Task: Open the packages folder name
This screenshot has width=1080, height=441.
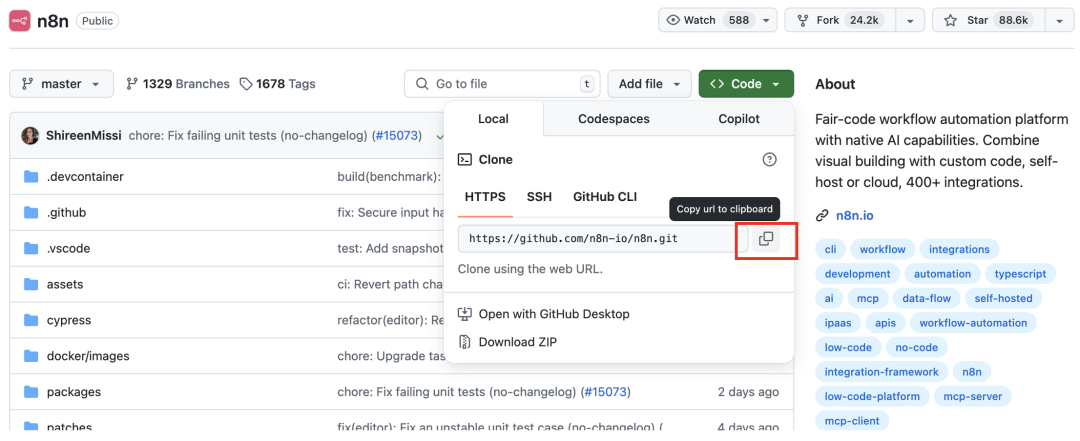Action: (x=74, y=392)
